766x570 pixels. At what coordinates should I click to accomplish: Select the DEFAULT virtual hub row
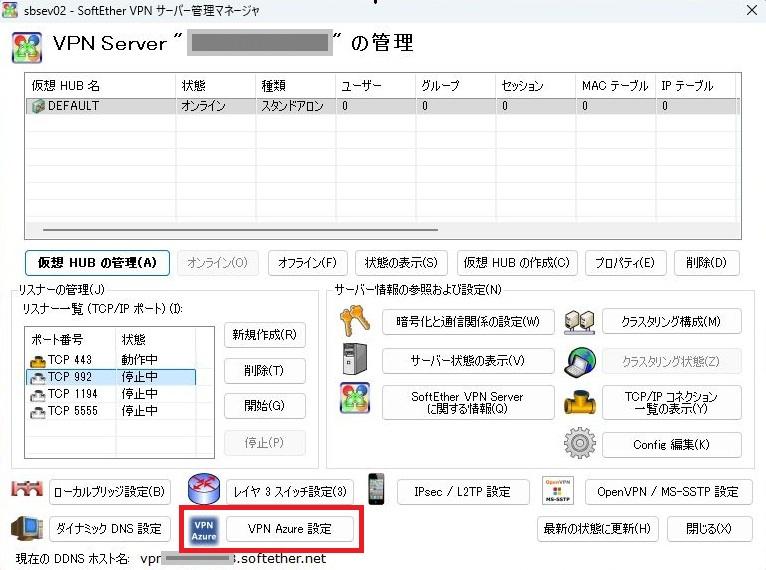point(382,106)
